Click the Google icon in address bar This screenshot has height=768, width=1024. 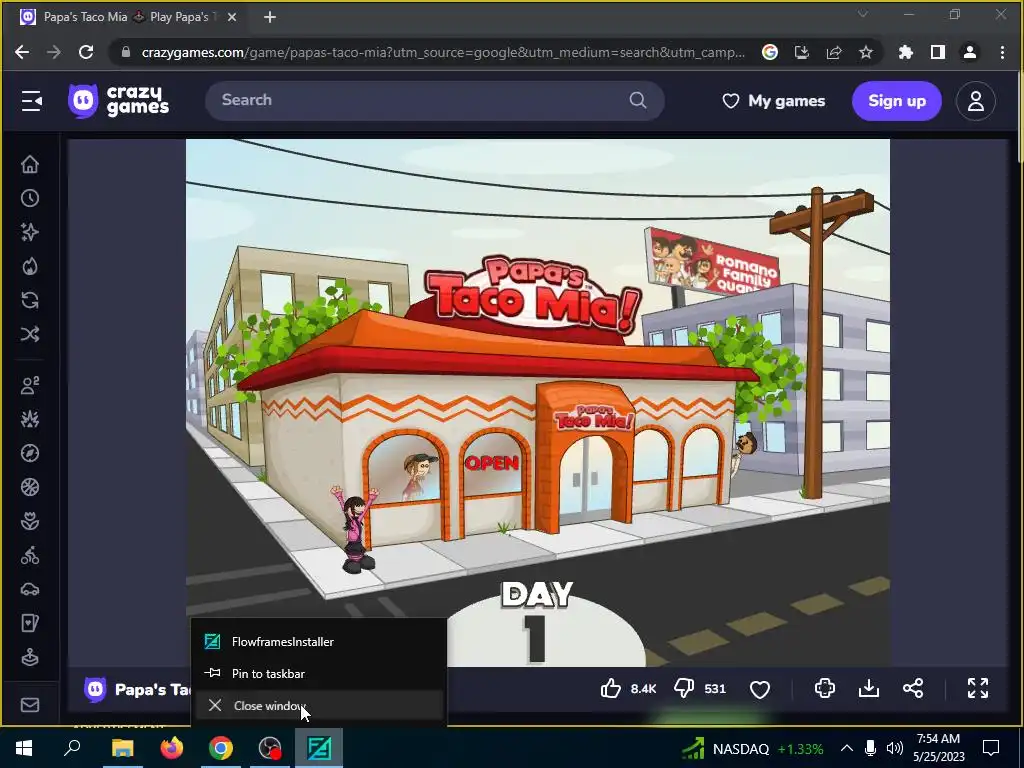point(770,52)
